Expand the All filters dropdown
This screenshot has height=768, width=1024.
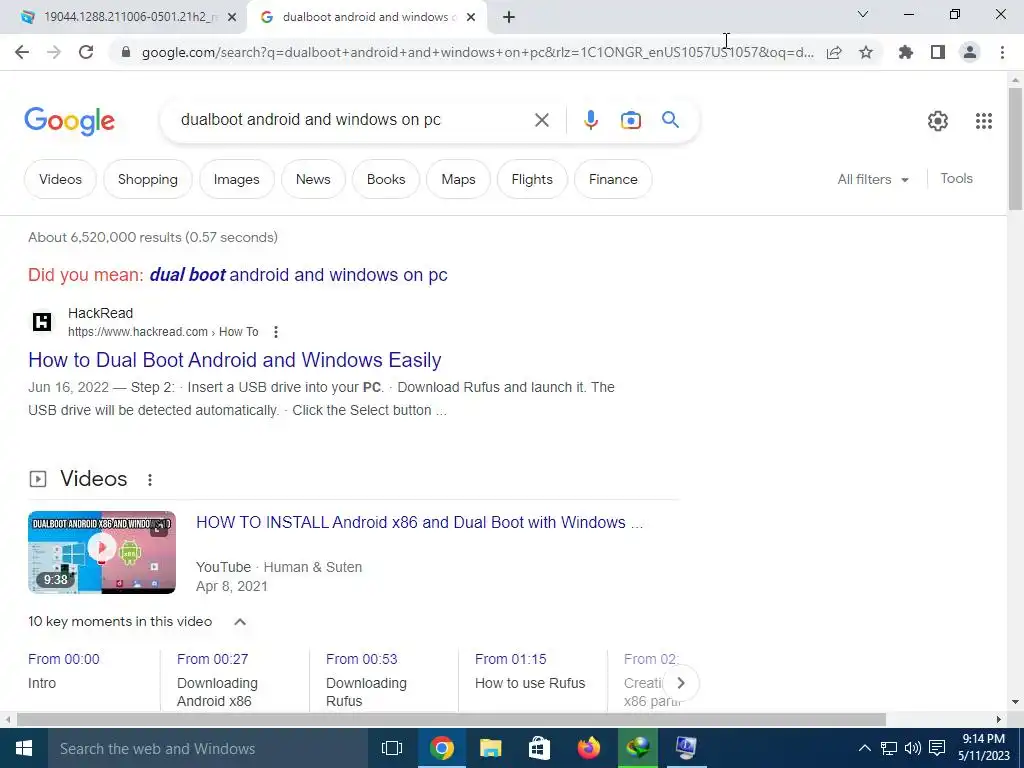tap(872, 179)
